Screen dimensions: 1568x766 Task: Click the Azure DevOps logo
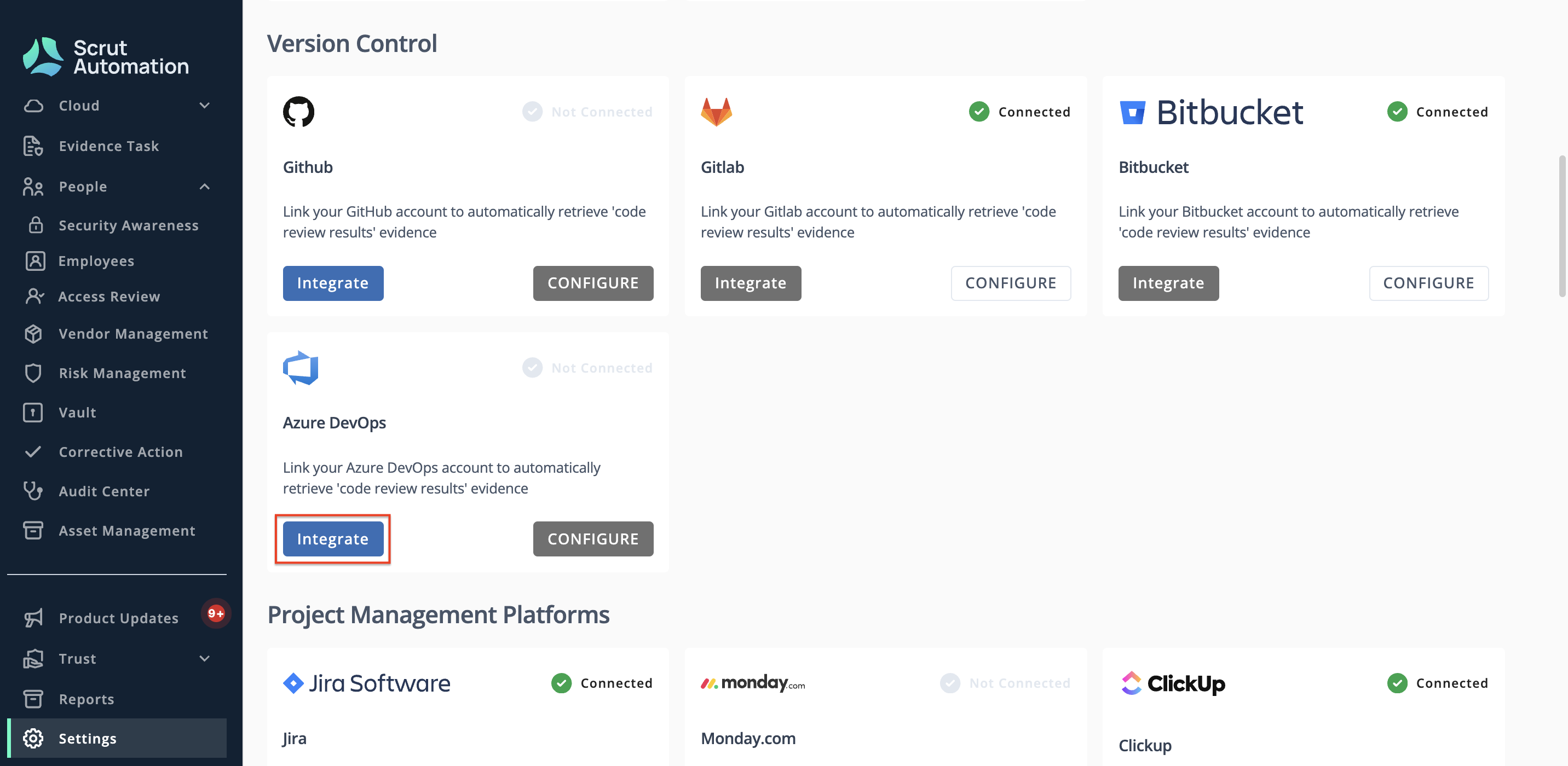tap(301, 368)
